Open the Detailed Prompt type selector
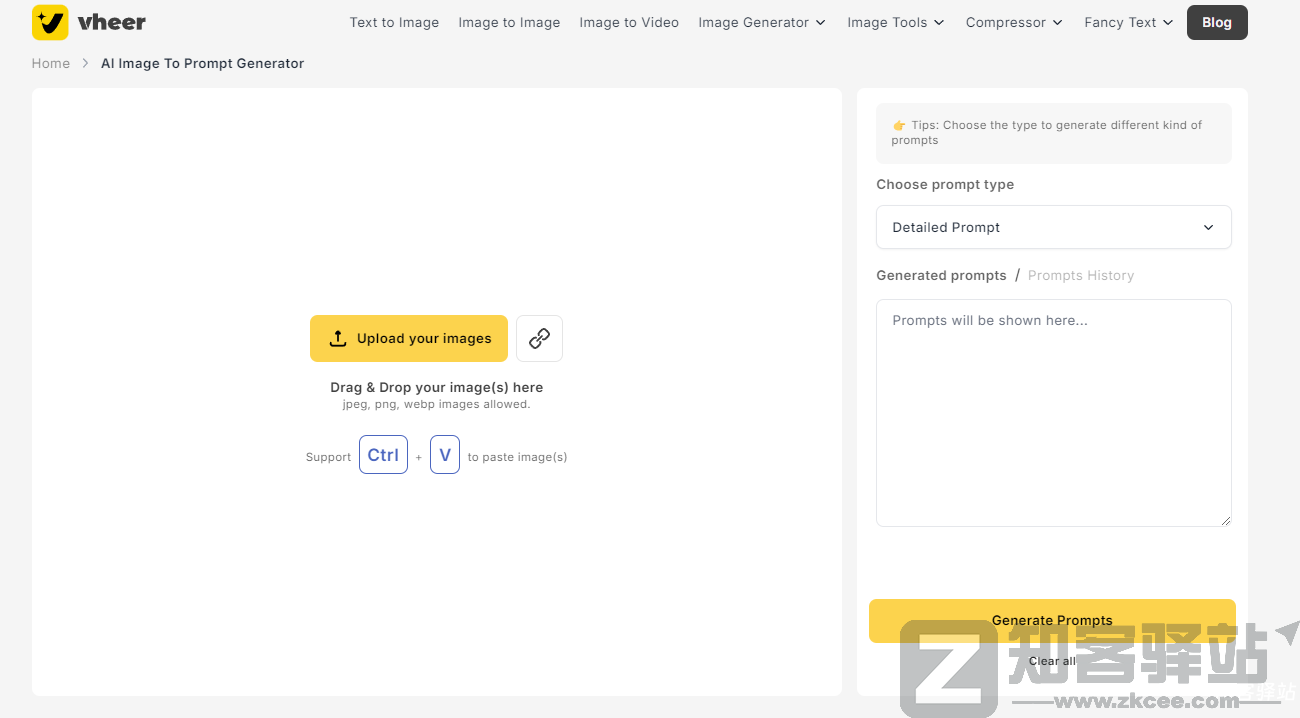1300x718 pixels. [x=1053, y=227]
